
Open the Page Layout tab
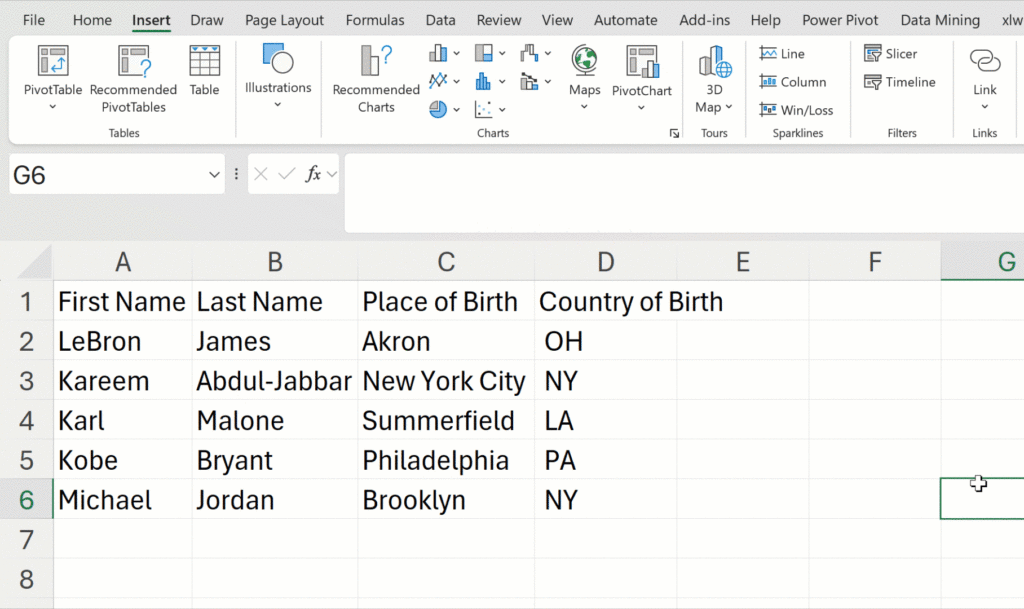click(284, 20)
